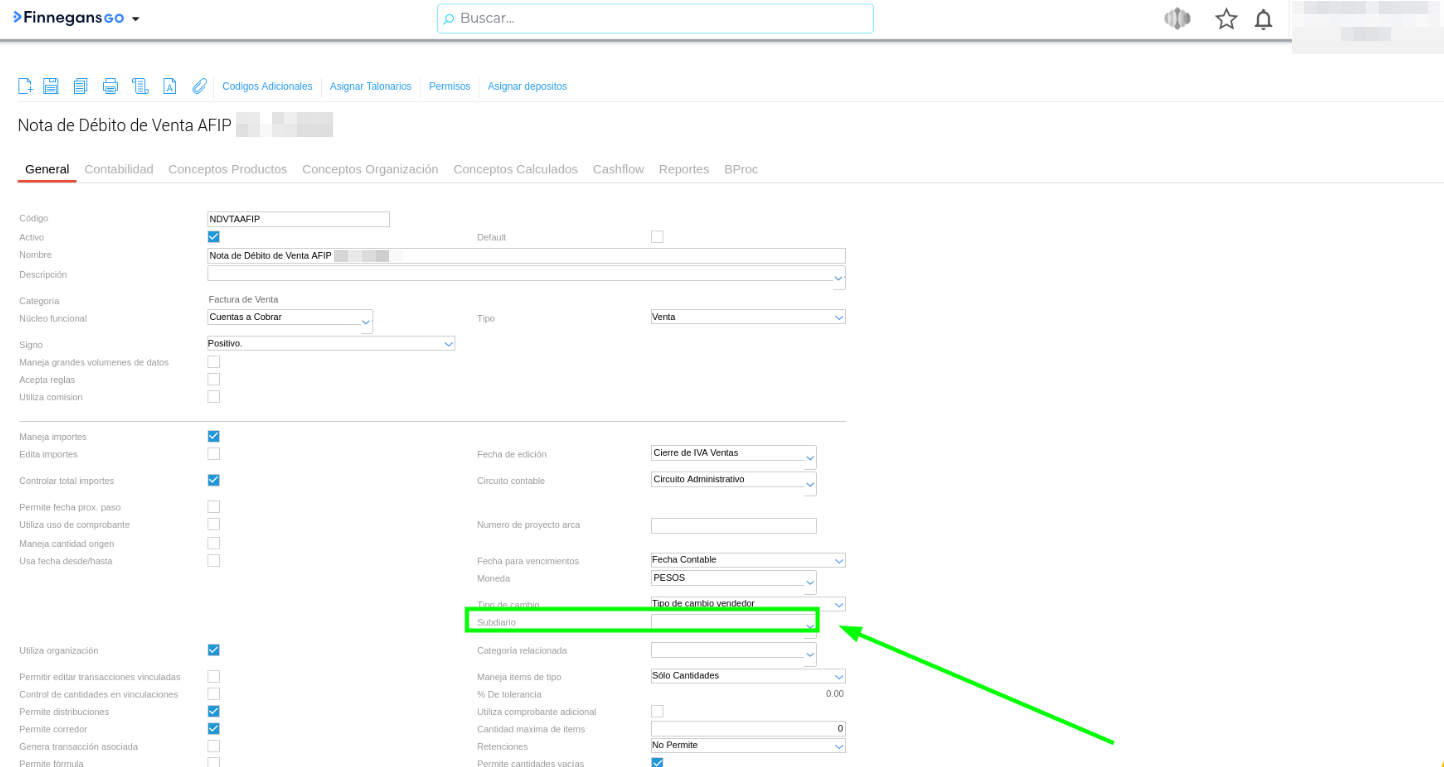This screenshot has width=1444, height=767.
Task: Open the Signo dropdown
Action: pos(330,344)
